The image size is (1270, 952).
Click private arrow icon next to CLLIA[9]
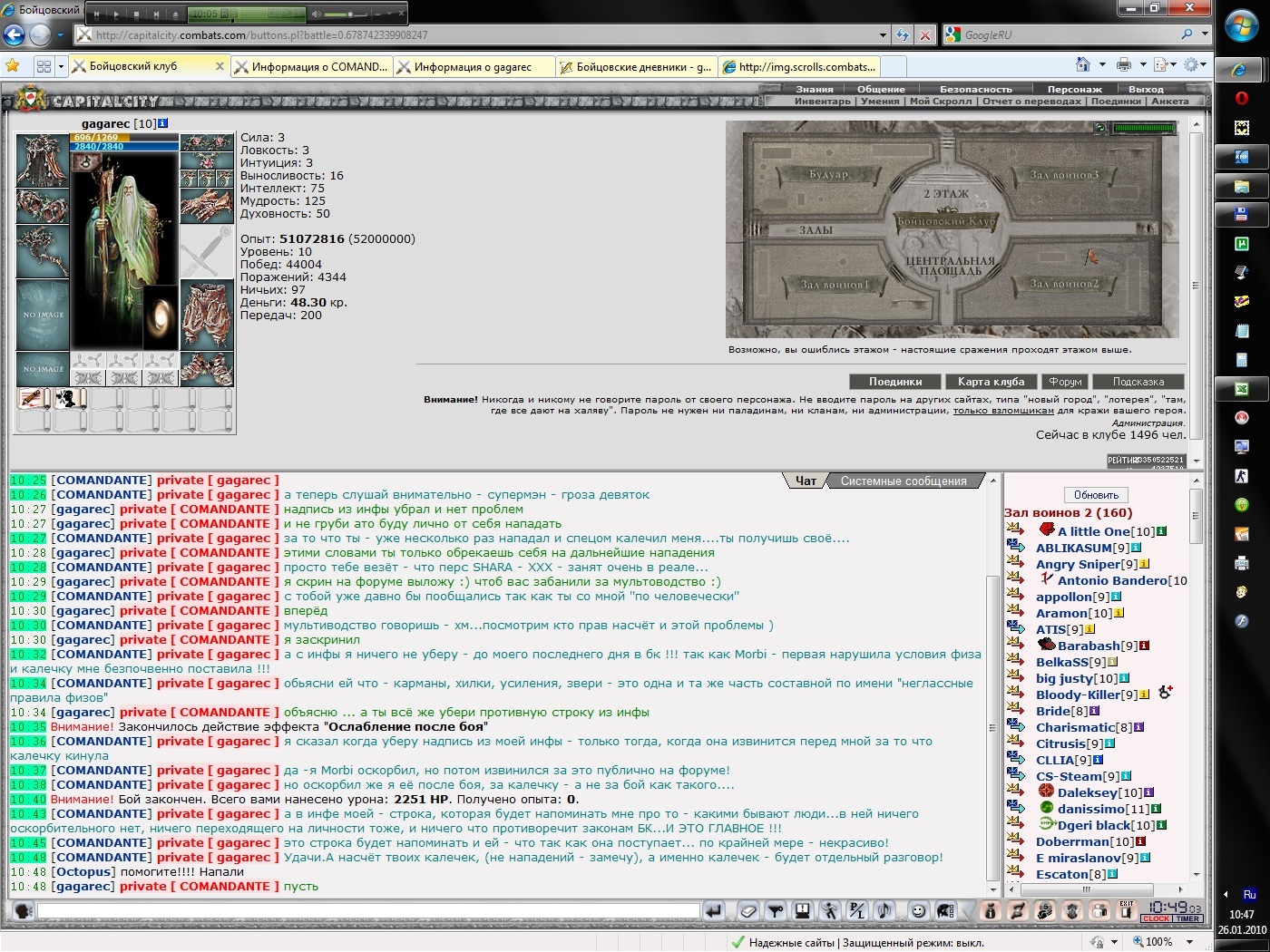[x=1015, y=758]
